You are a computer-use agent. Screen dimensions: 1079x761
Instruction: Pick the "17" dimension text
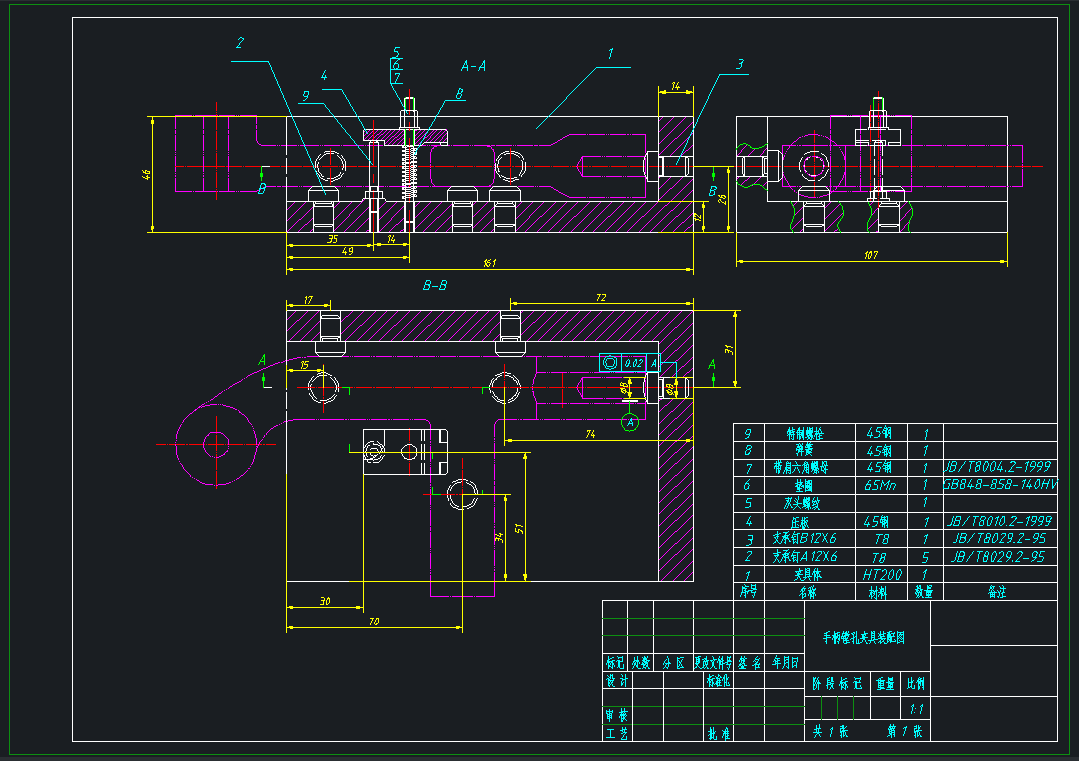[308, 300]
